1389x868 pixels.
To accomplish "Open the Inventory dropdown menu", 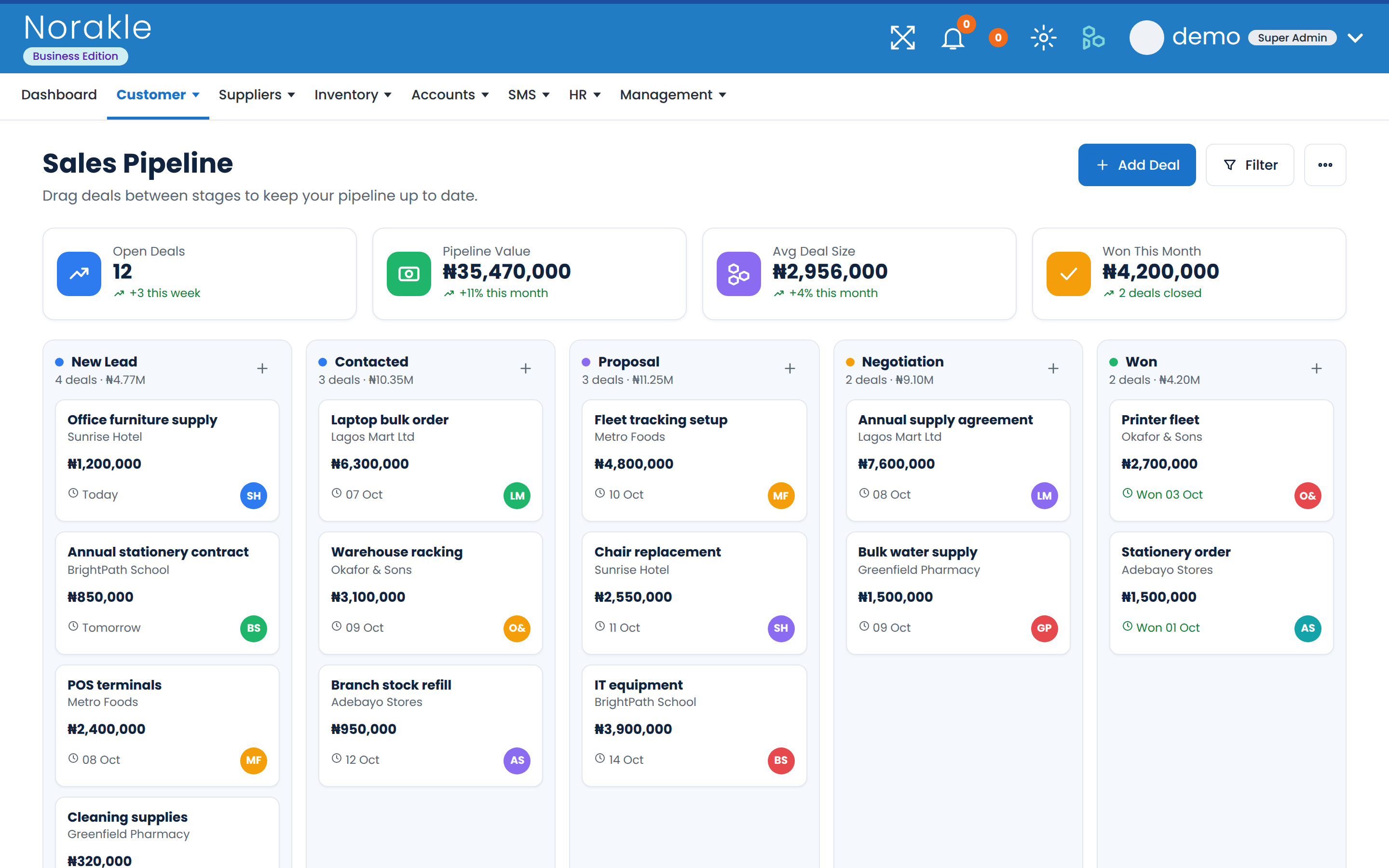I will (x=353, y=95).
